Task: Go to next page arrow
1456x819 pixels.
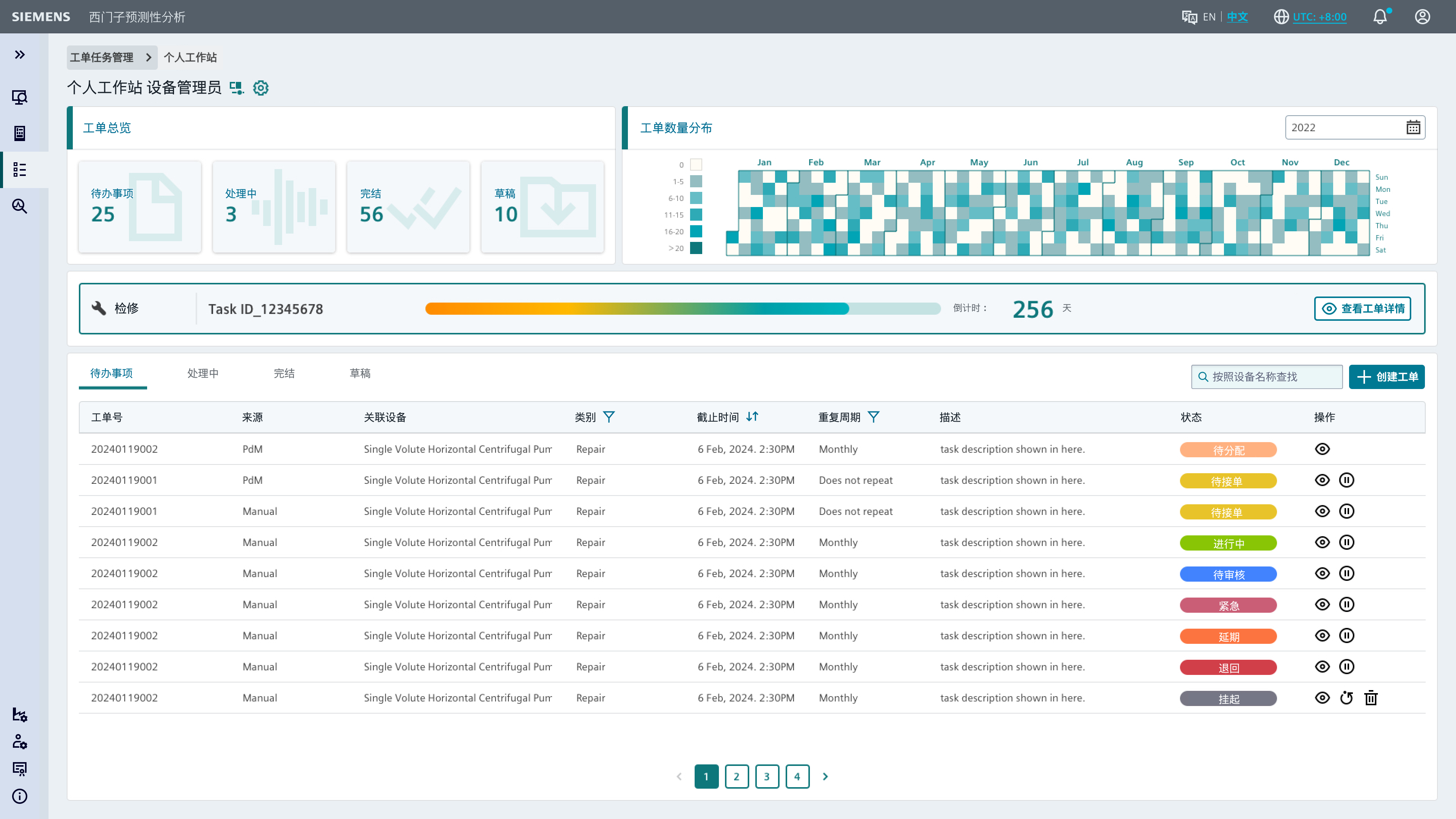Action: tap(825, 776)
